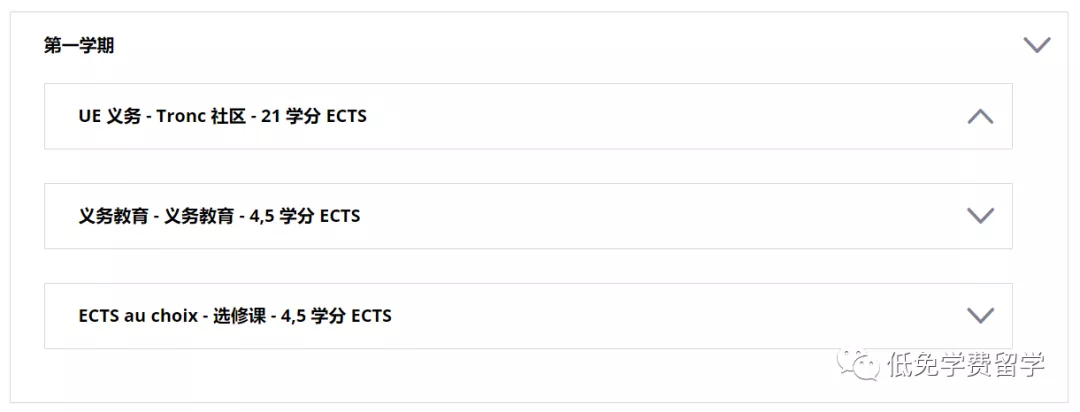Select the UE 义务 - Tronc 社区 title

tap(222, 116)
